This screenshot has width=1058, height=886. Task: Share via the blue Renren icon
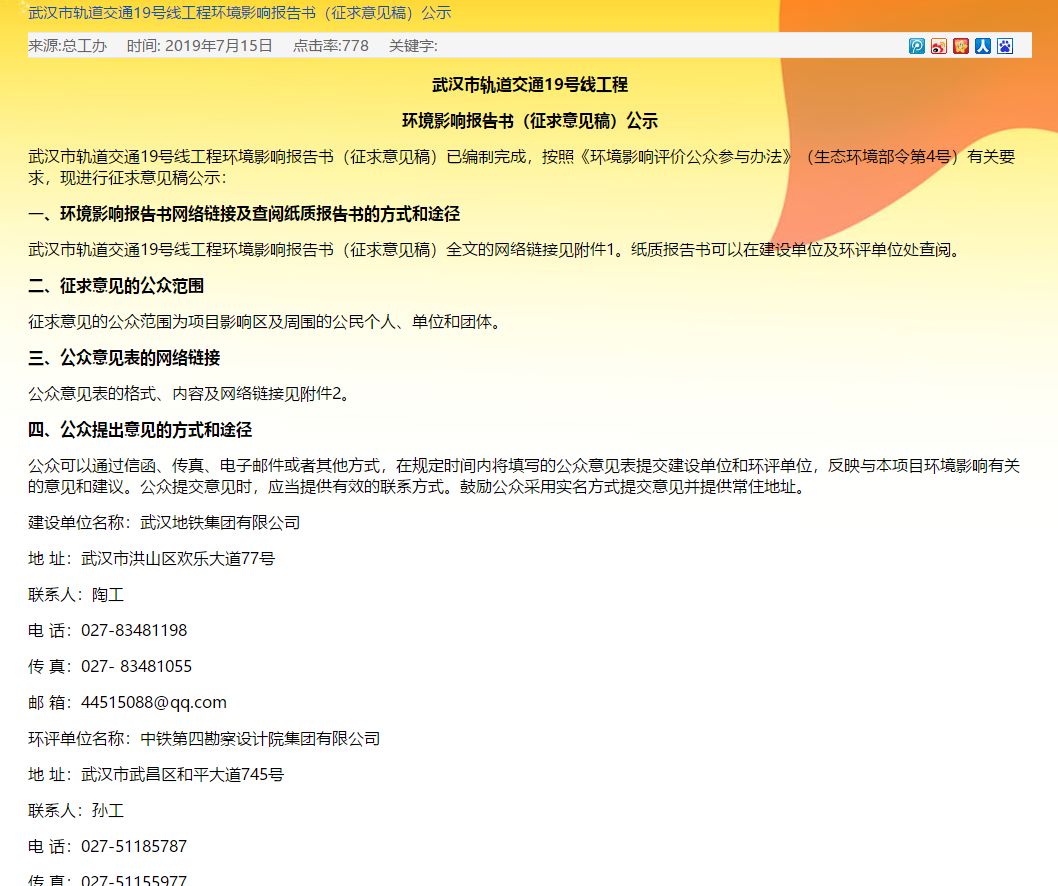pyautogui.click(x=983, y=46)
